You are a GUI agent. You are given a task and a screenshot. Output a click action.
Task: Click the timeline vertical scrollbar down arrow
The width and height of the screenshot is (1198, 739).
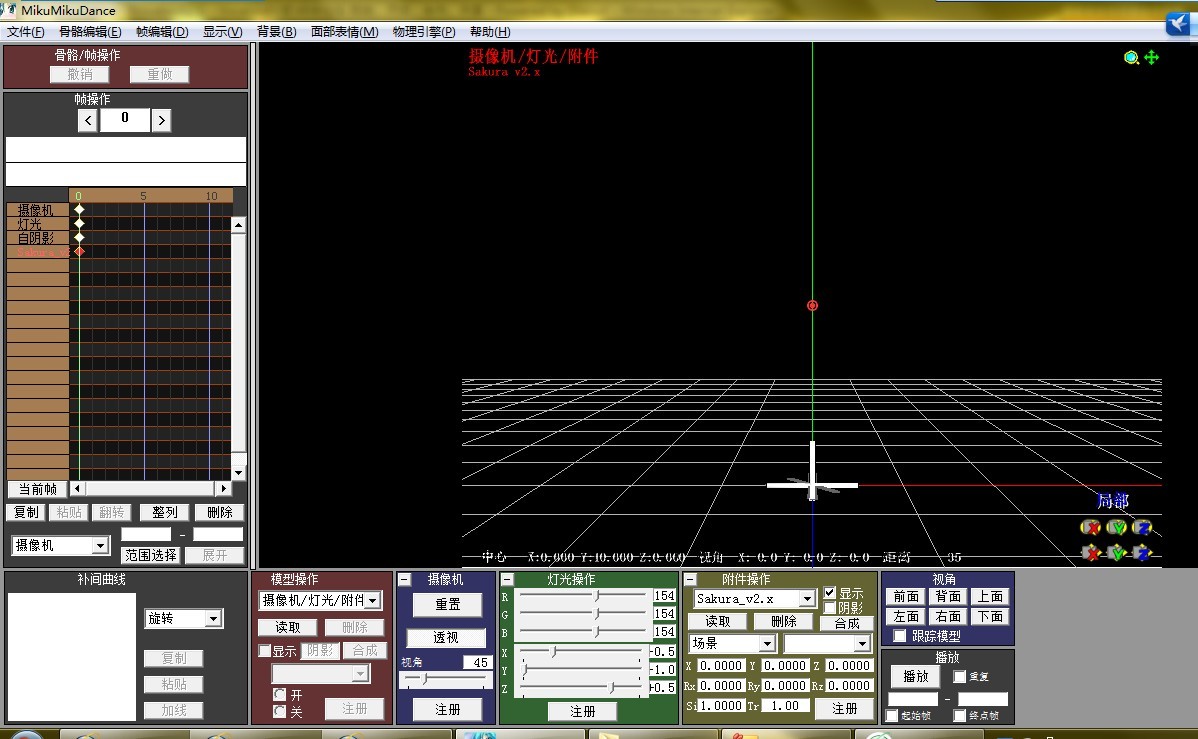pyautogui.click(x=238, y=473)
